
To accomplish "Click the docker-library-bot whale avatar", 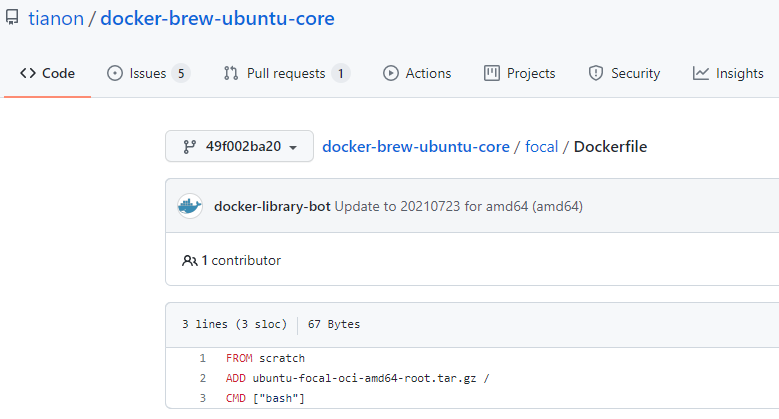I will 190,206.
